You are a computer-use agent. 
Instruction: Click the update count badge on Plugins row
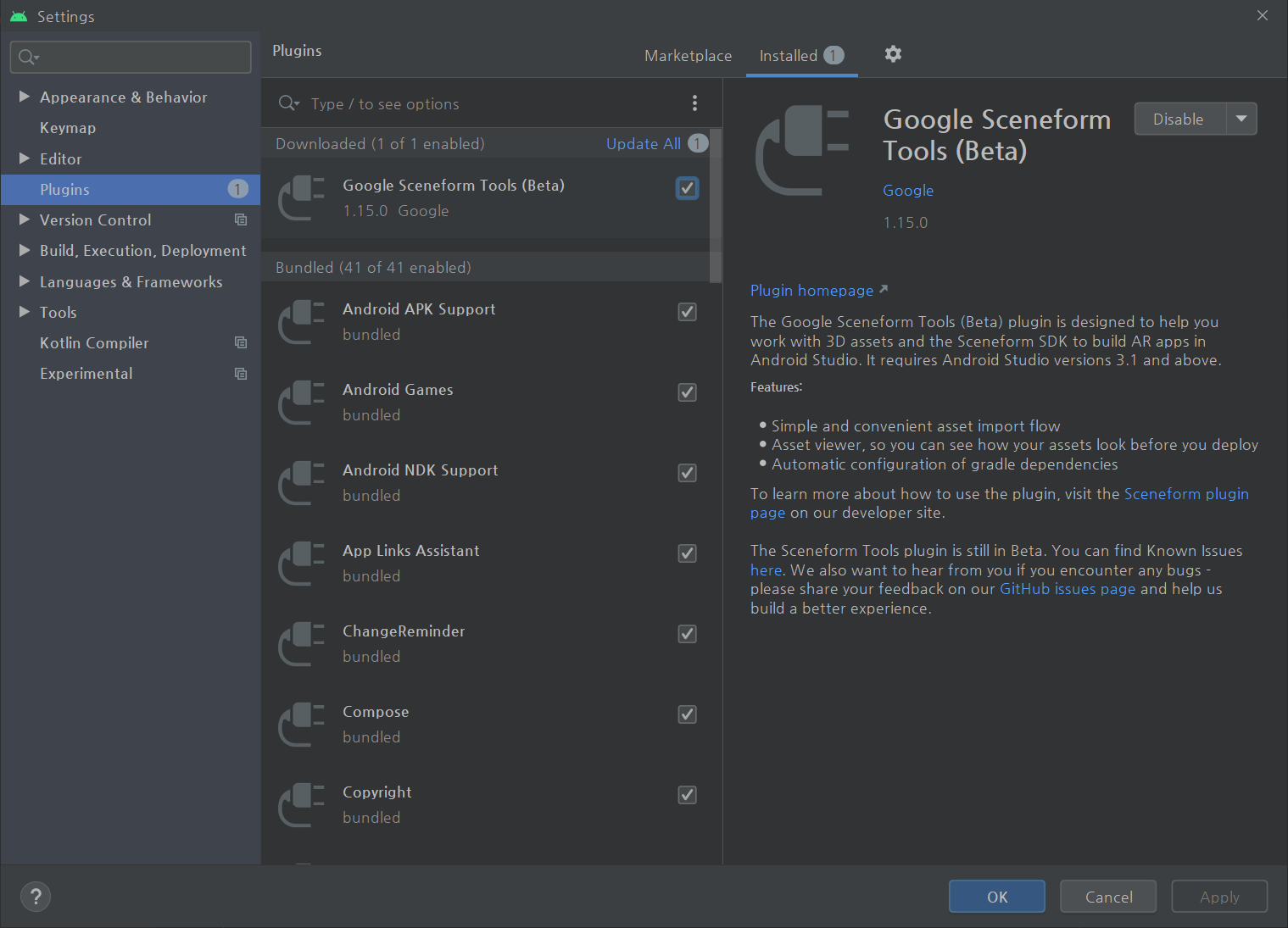tap(238, 189)
